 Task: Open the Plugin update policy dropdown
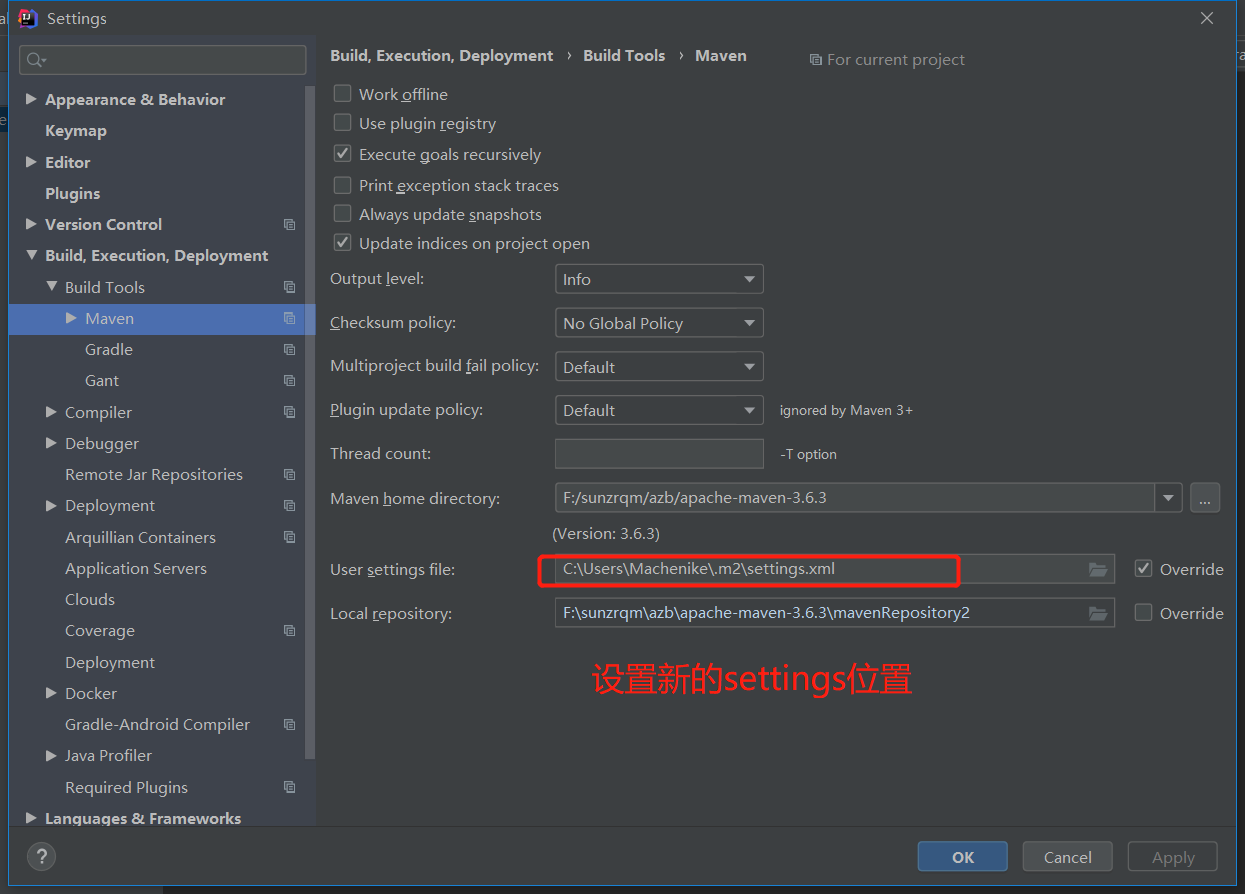click(x=659, y=410)
